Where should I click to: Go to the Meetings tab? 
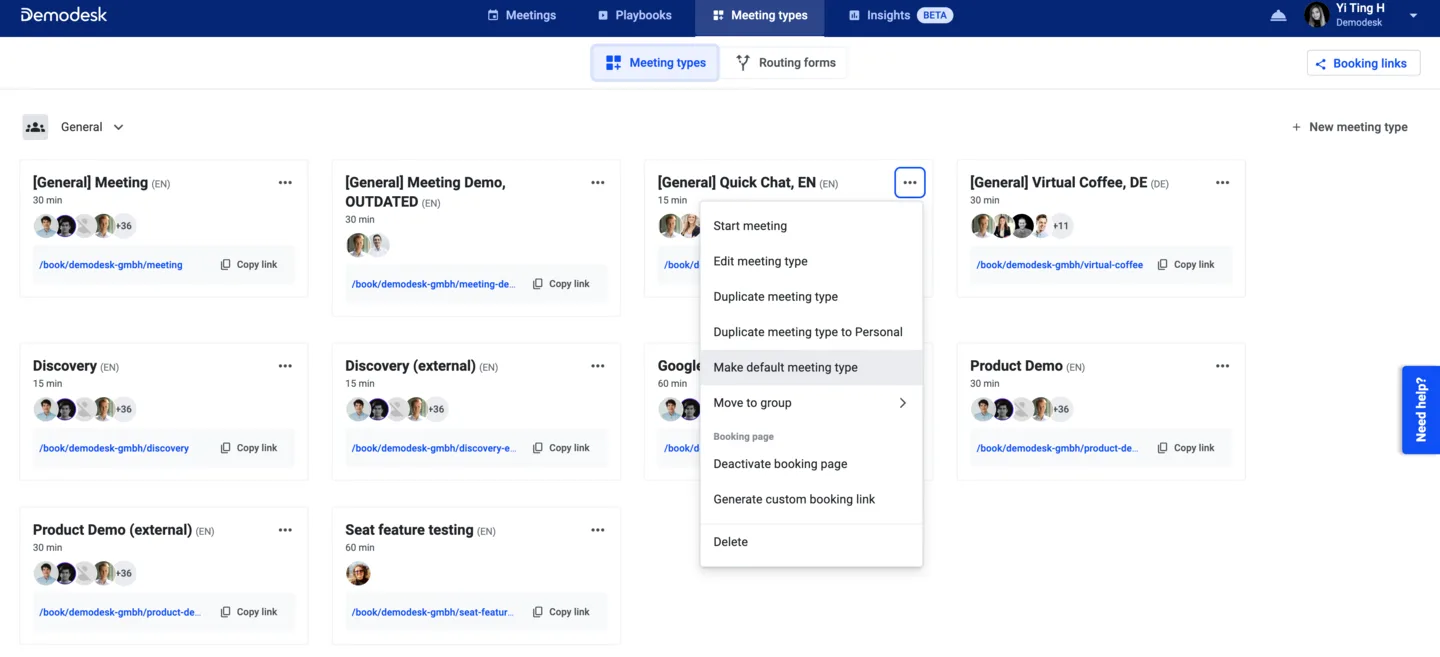click(521, 15)
